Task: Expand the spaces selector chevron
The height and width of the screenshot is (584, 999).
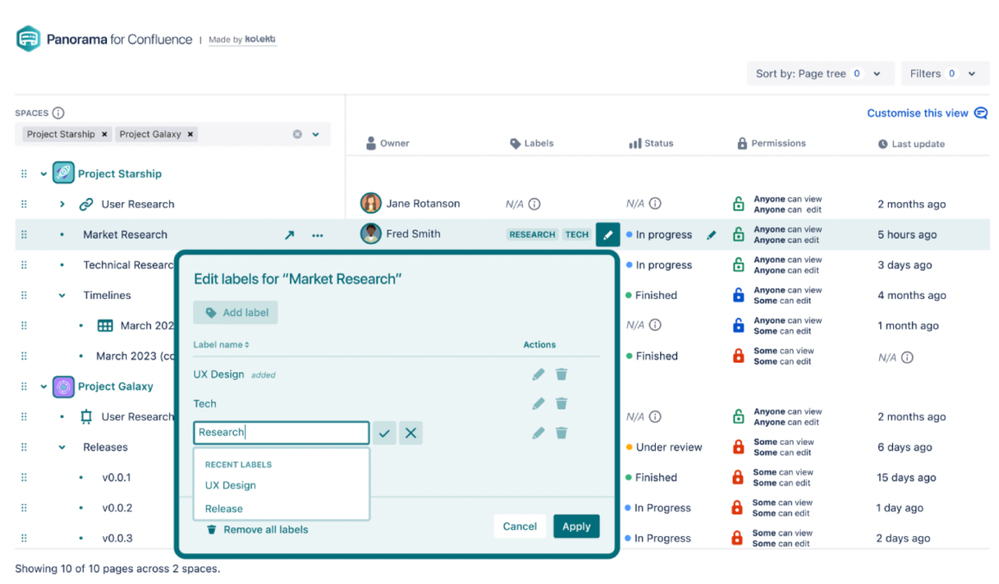Action: 315,134
